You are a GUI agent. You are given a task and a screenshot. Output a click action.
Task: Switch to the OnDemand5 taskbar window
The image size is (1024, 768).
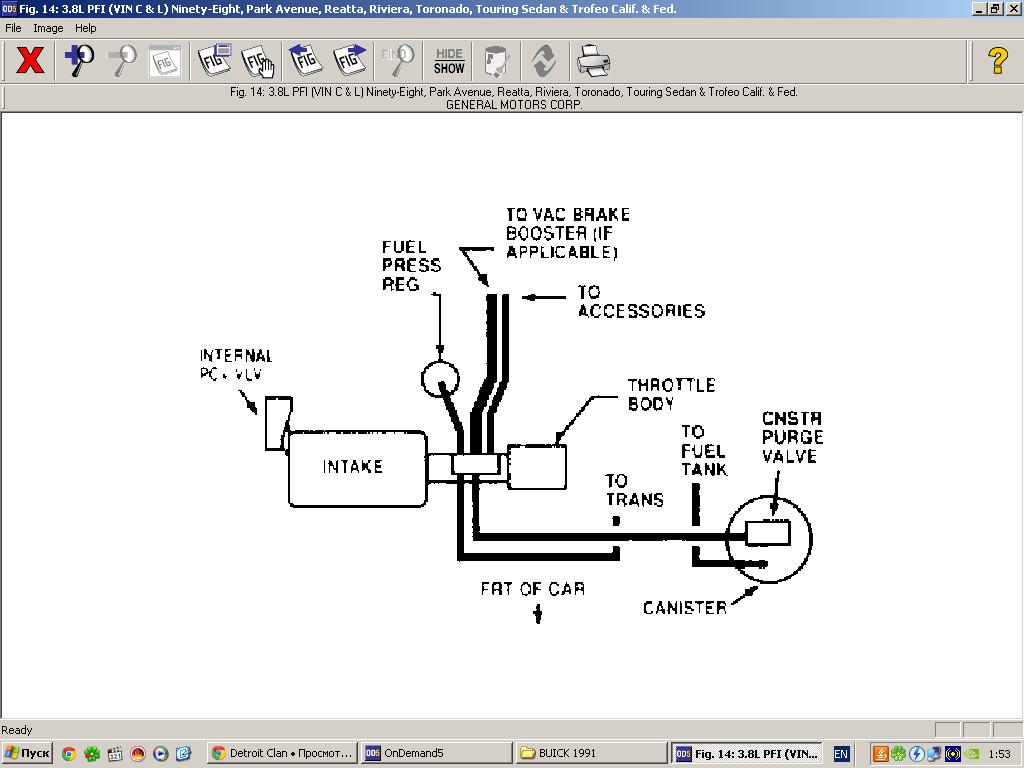coord(436,753)
